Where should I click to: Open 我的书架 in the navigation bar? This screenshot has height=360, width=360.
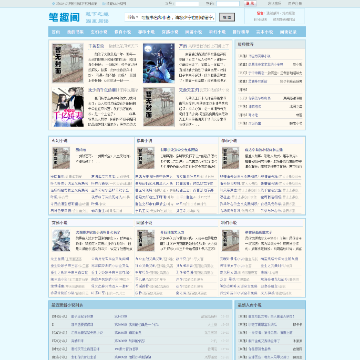pos(75,32)
